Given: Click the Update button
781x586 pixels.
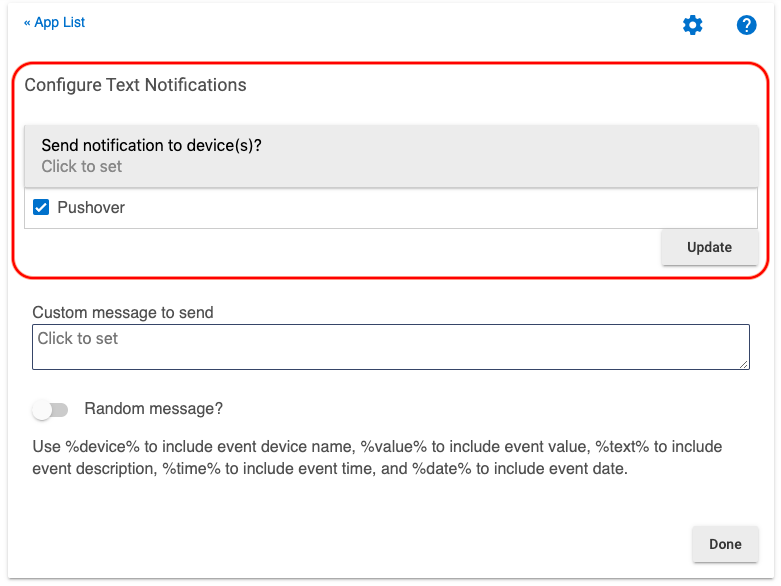Looking at the screenshot, I should [709, 247].
